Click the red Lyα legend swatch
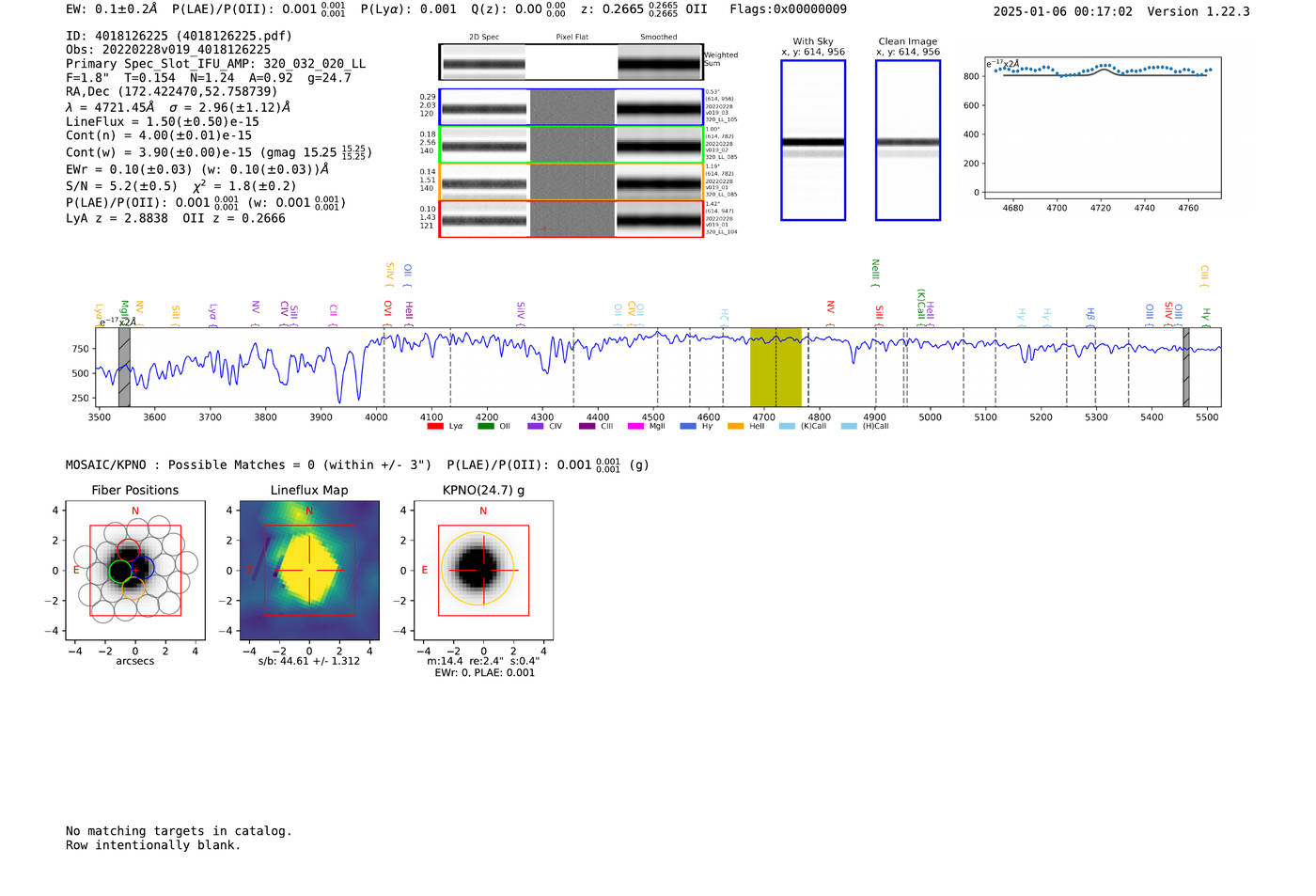This screenshot has height=896, width=1316. point(434,427)
